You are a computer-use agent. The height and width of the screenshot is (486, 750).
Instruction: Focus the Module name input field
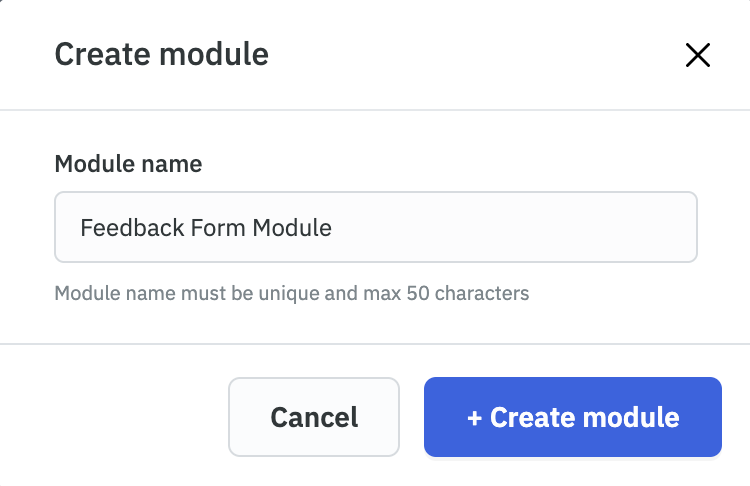click(x=375, y=227)
